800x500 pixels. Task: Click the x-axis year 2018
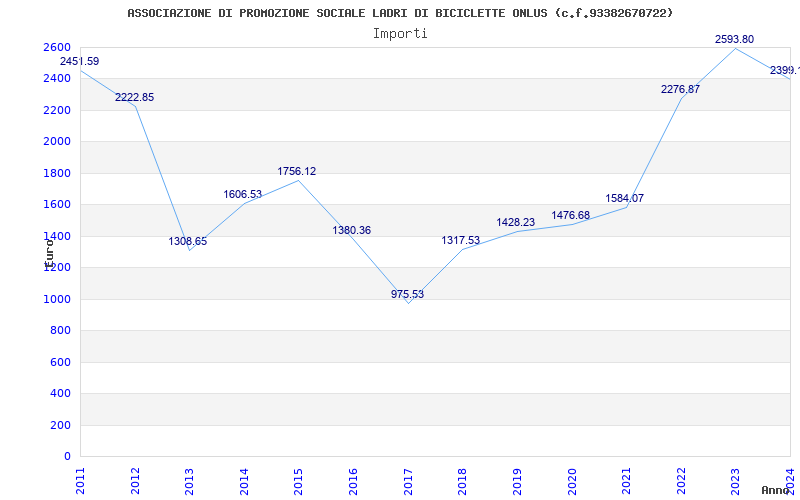462,481
